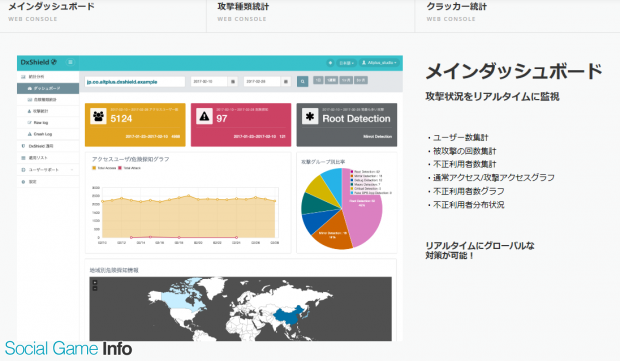Open the Altplus_studio user dropdown
Viewport: 620px width, 361px height.
coord(380,63)
